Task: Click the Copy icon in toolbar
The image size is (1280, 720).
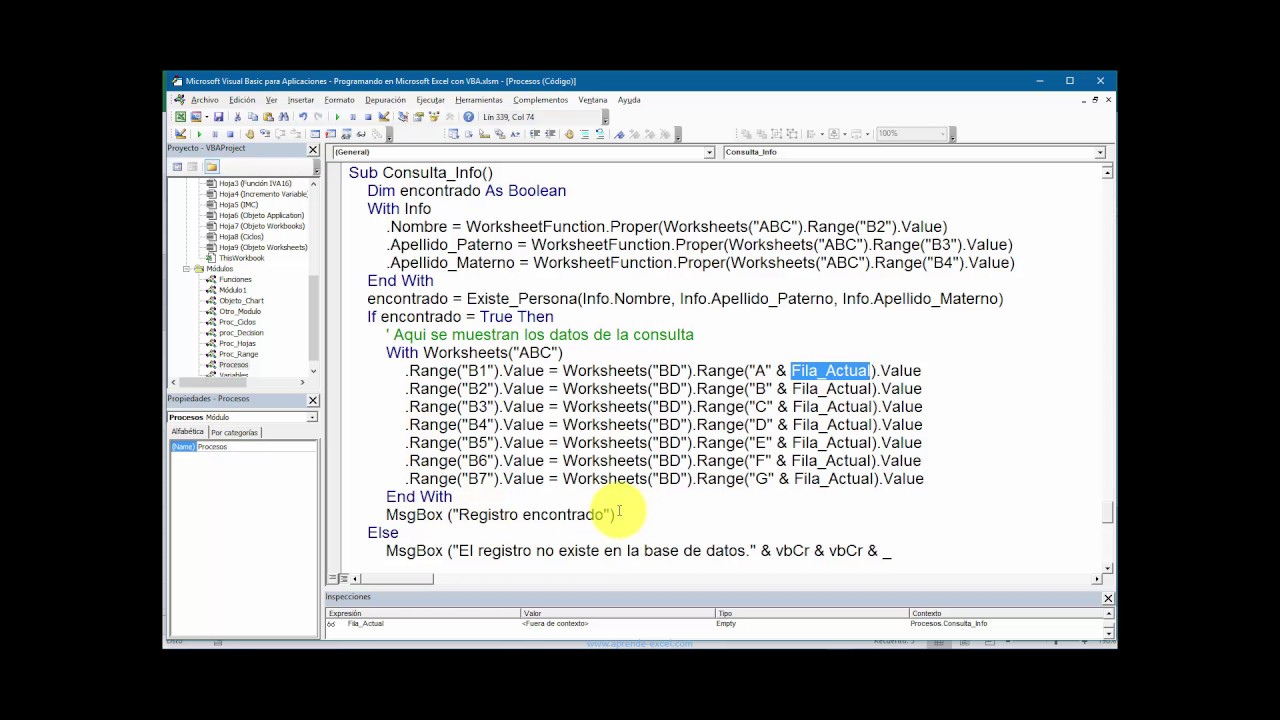Action: (x=253, y=117)
